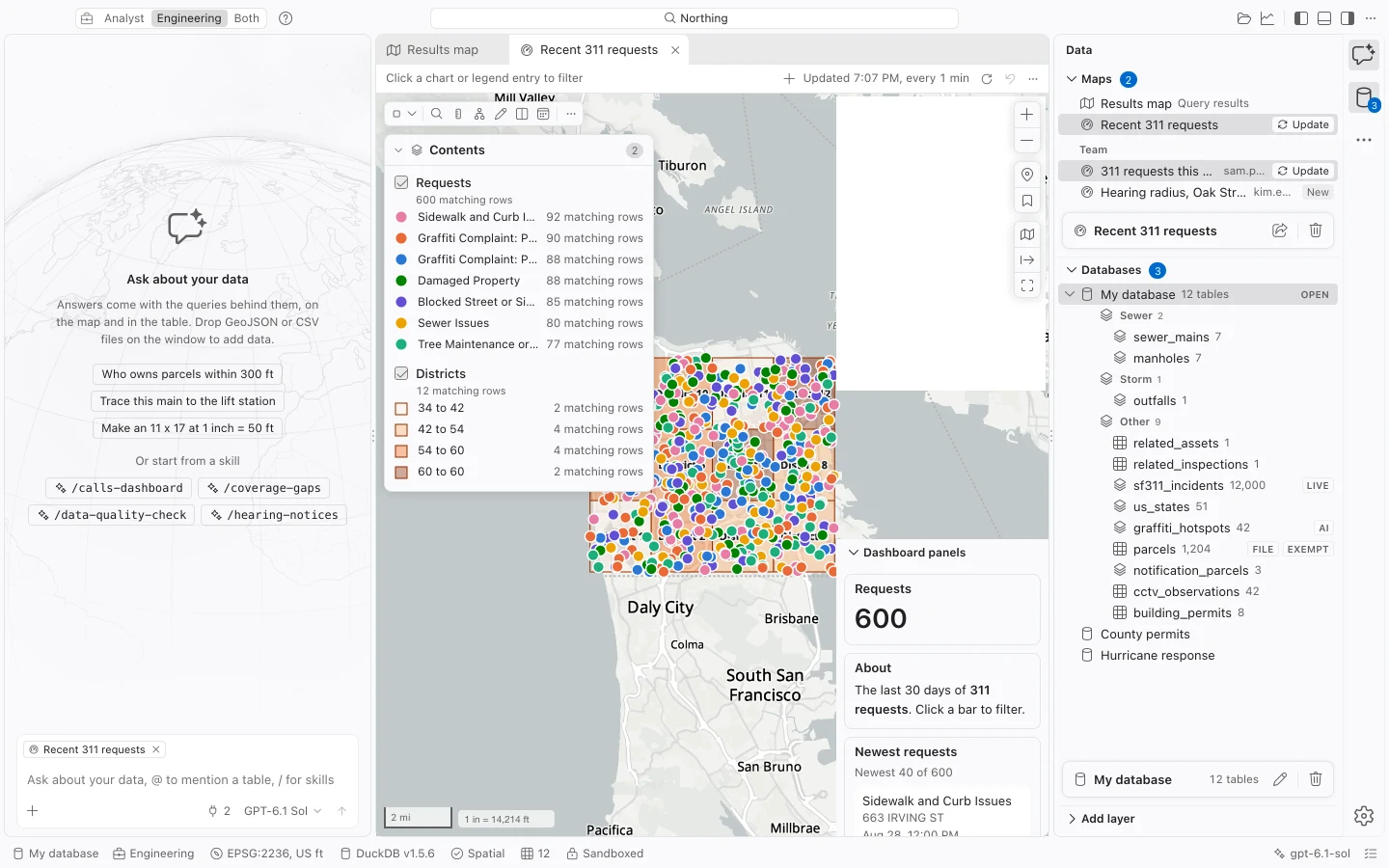Click the pink Sidewalk and Curb swatch

pos(401,217)
